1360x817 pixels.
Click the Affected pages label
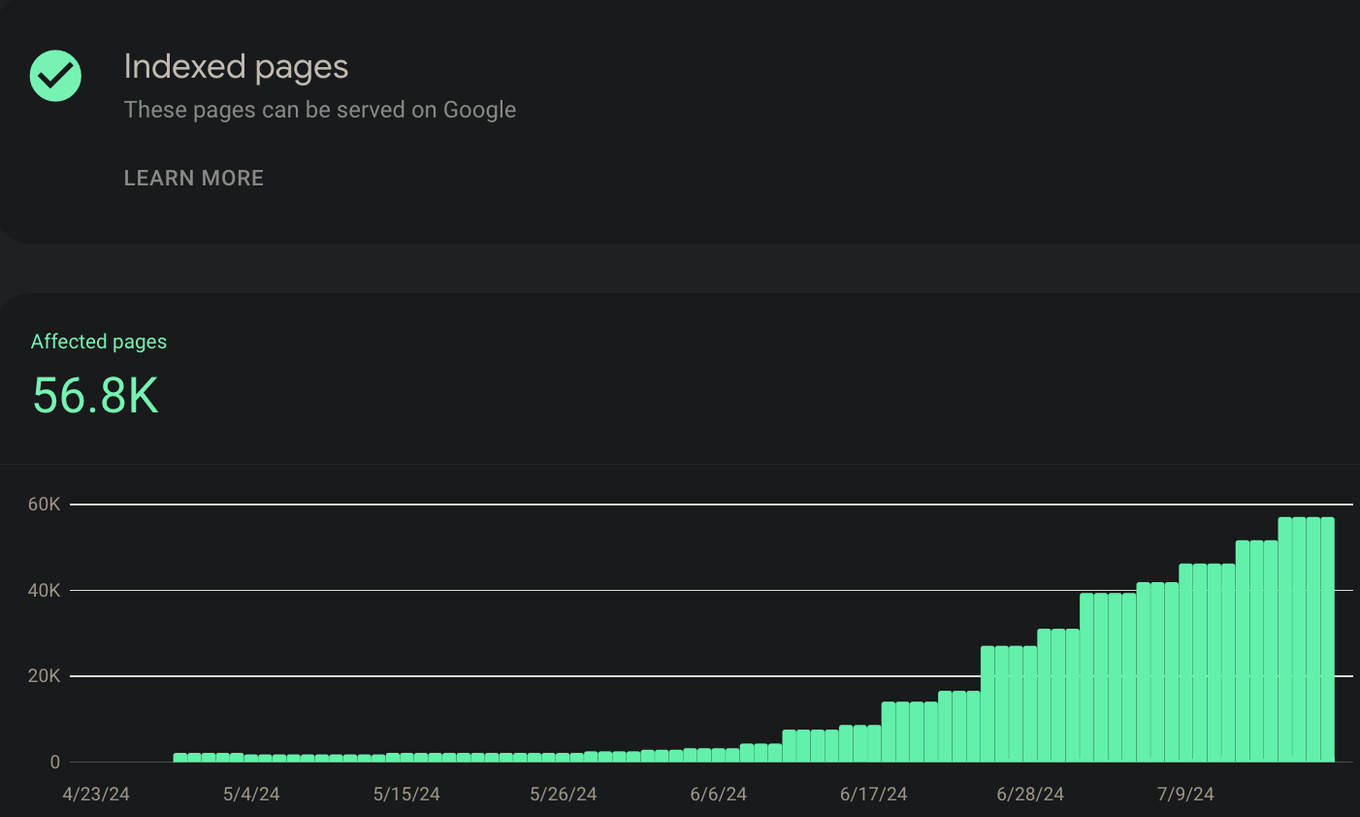(98, 341)
